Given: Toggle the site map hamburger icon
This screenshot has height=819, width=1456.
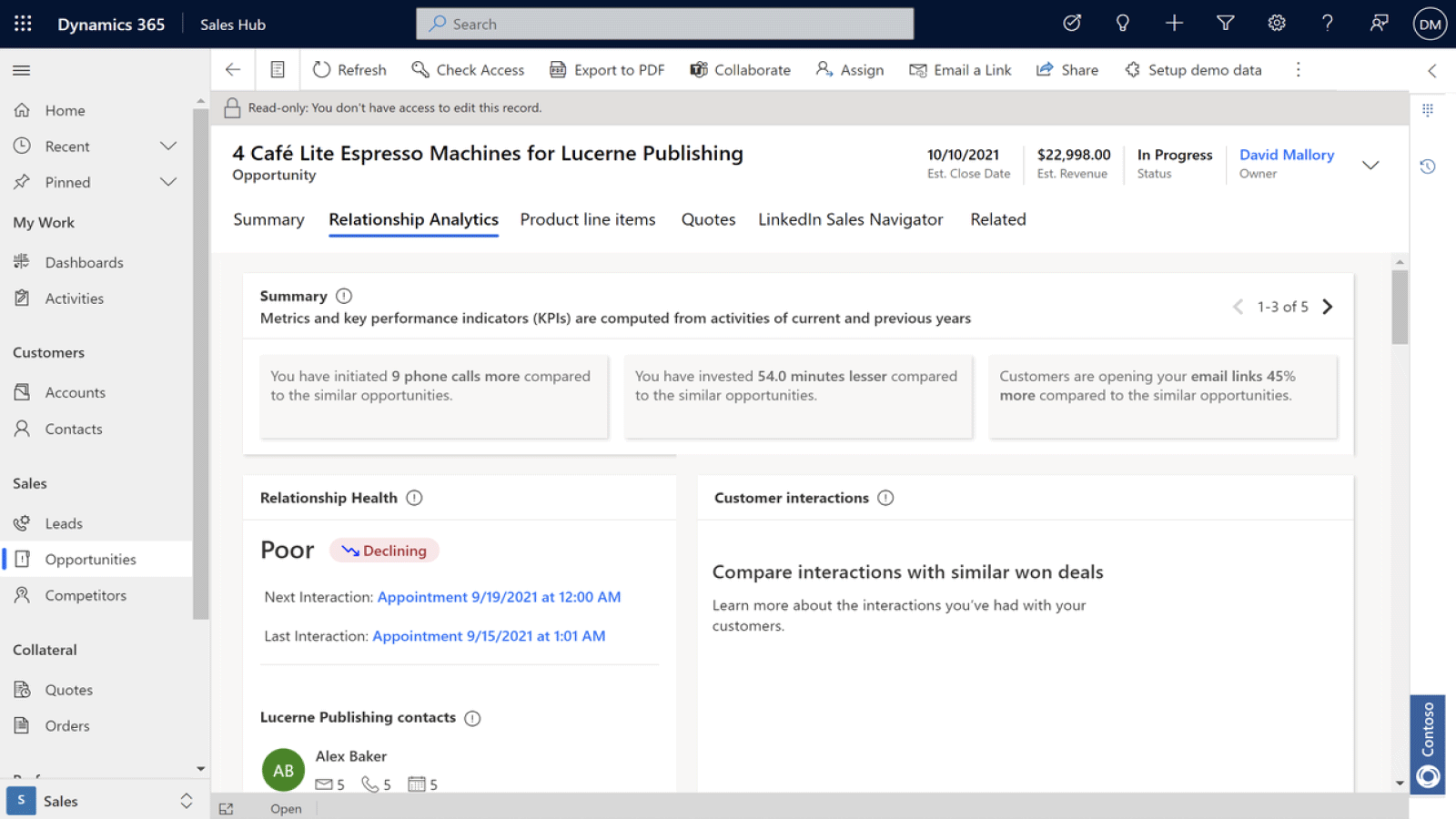Looking at the screenshot, I should click(x=21, y=69).
